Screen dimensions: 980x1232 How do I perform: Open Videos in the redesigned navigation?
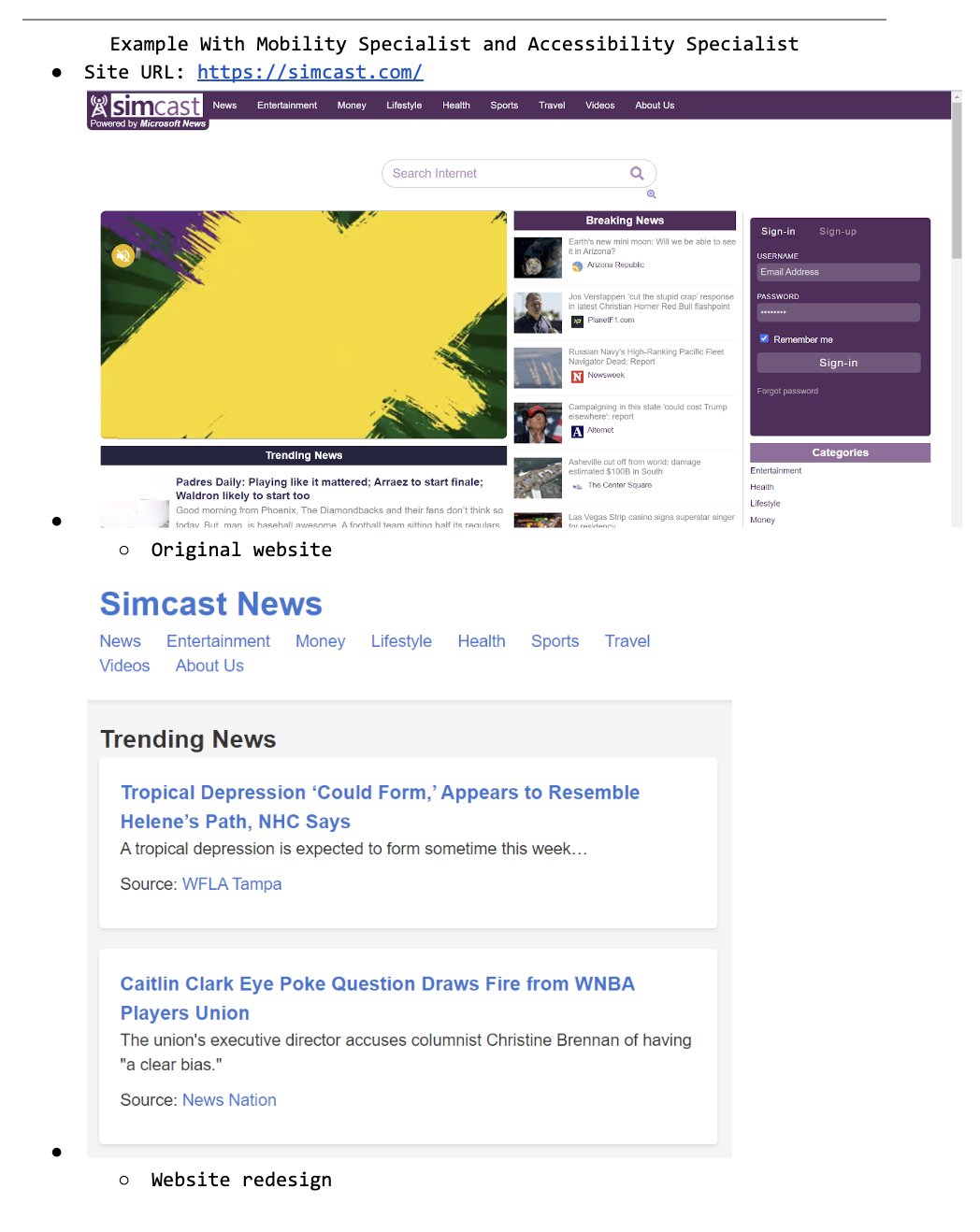[x=124, y=666]
